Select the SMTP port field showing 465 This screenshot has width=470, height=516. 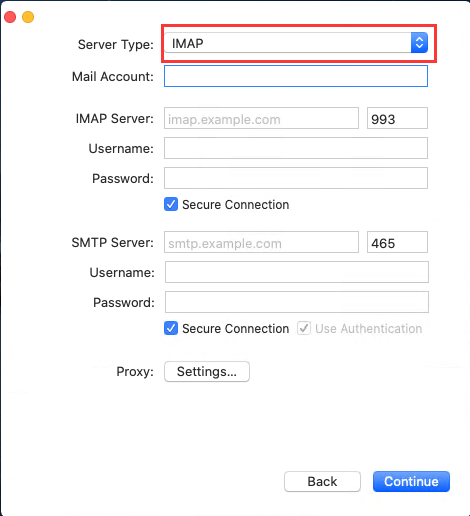click(397, 242)
